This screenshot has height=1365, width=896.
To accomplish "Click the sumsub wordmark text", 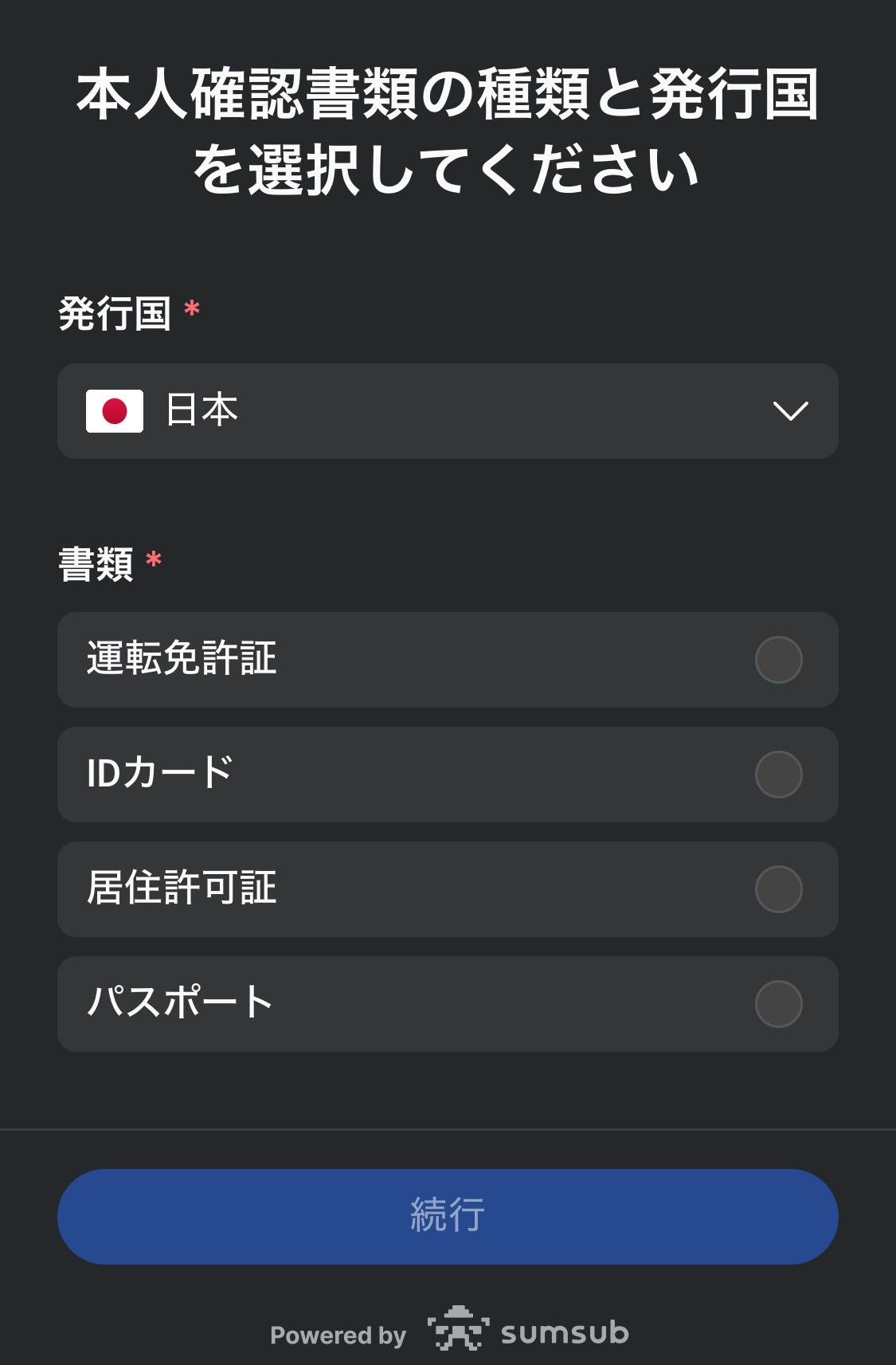I will pyautogui.click(x=565, y=1332).
